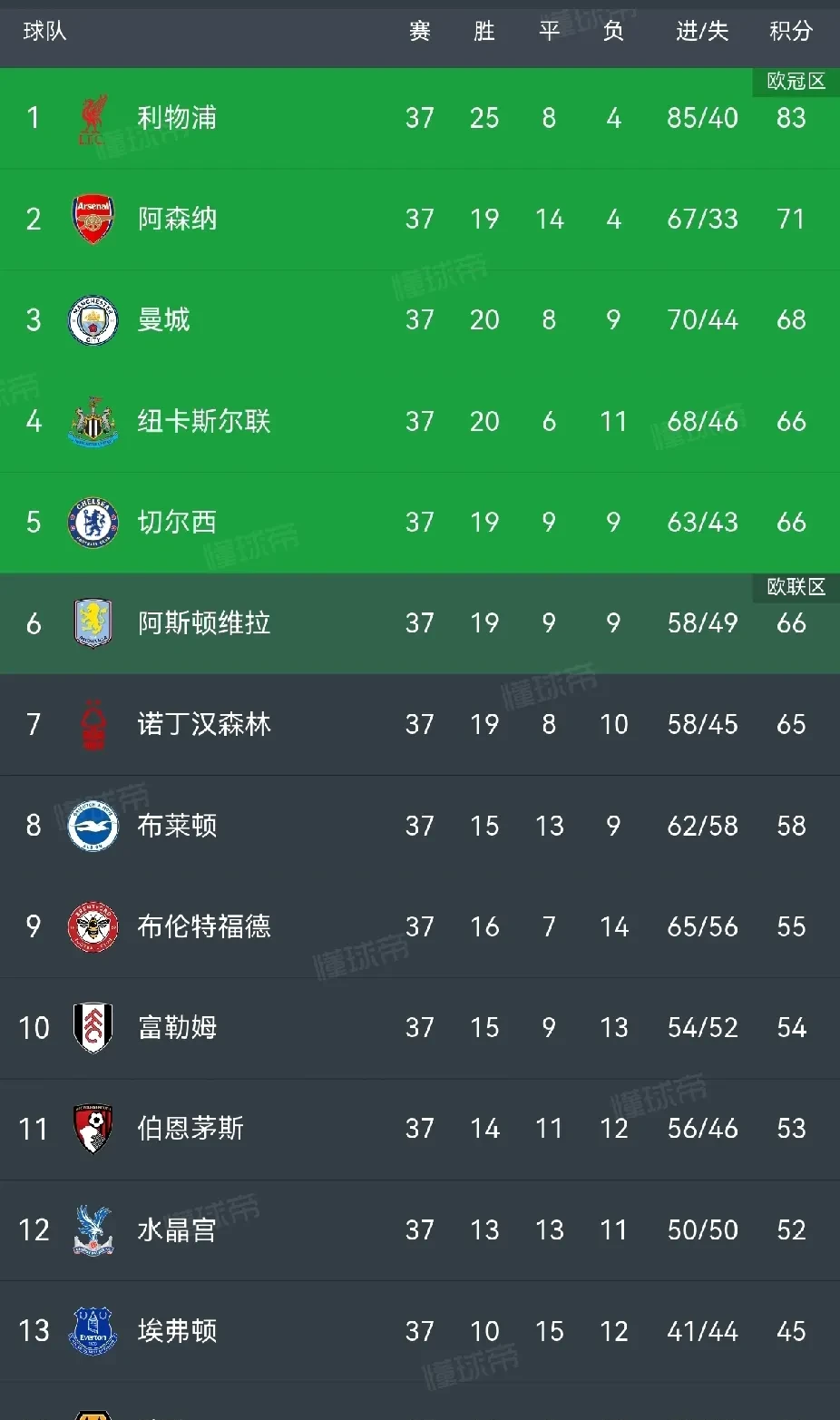
Task: Select the Nottingham Forest tree logo
Action: coord(93,724)
